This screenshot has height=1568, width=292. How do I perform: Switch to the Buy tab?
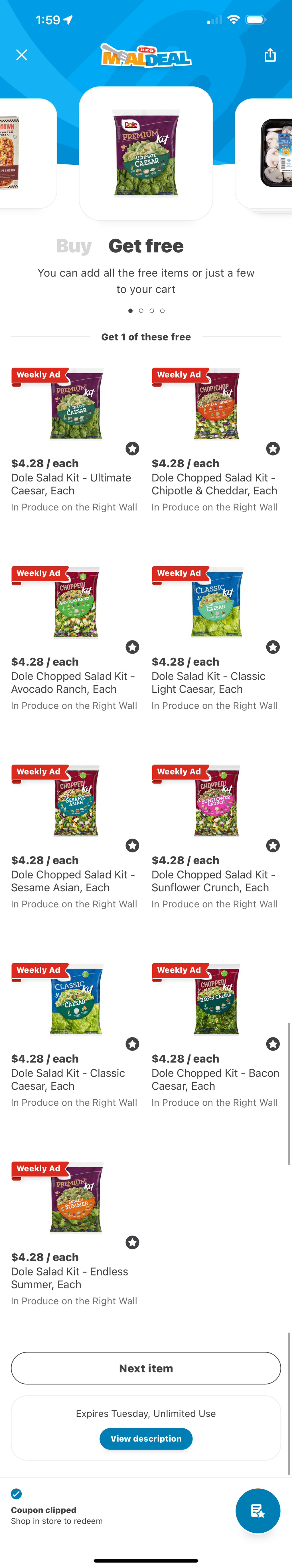point(74,246)
